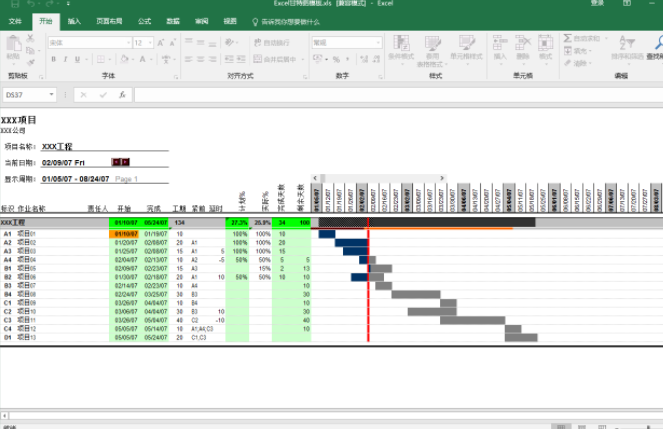Open Format as Table (套用表格格式)
The height and width of the screenshot is (429, 663).
[432, 52]
